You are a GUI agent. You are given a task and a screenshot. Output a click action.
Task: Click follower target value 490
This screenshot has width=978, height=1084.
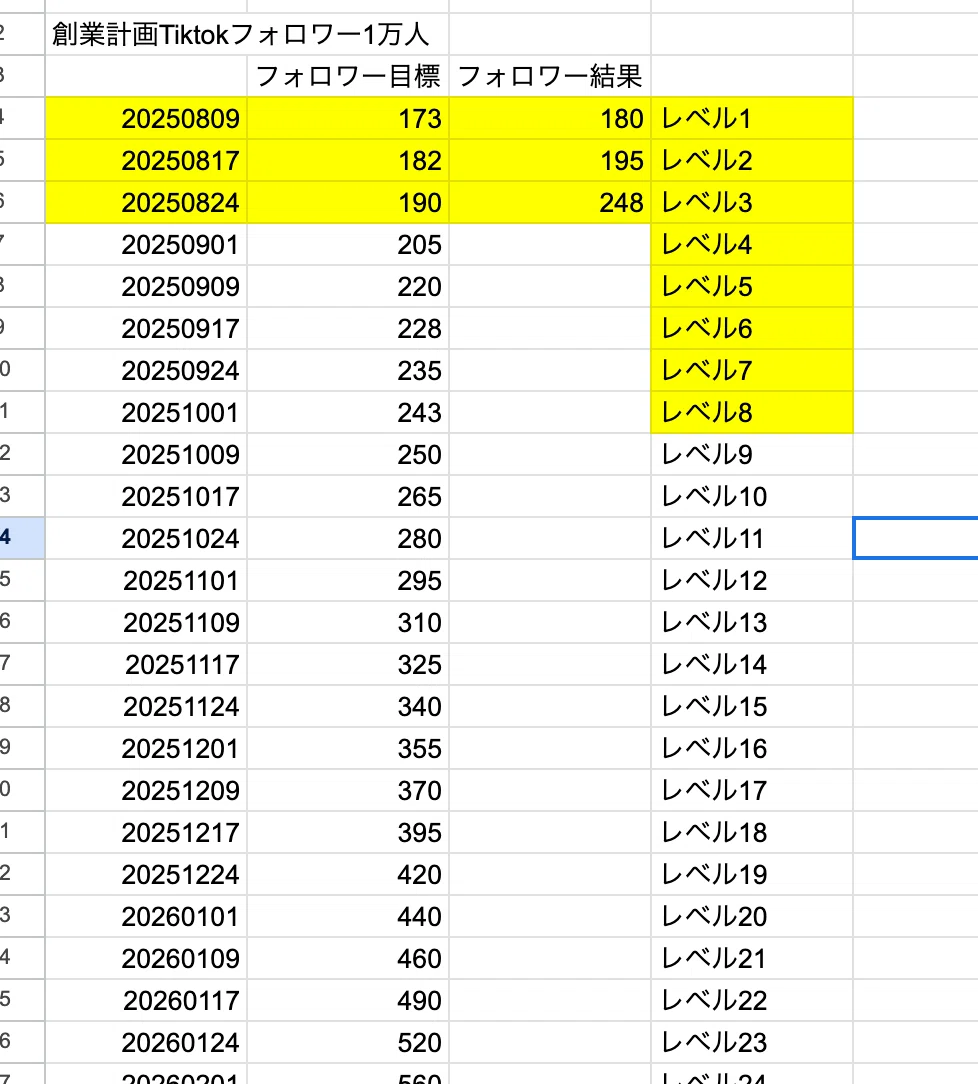(x=348, y=1000)
